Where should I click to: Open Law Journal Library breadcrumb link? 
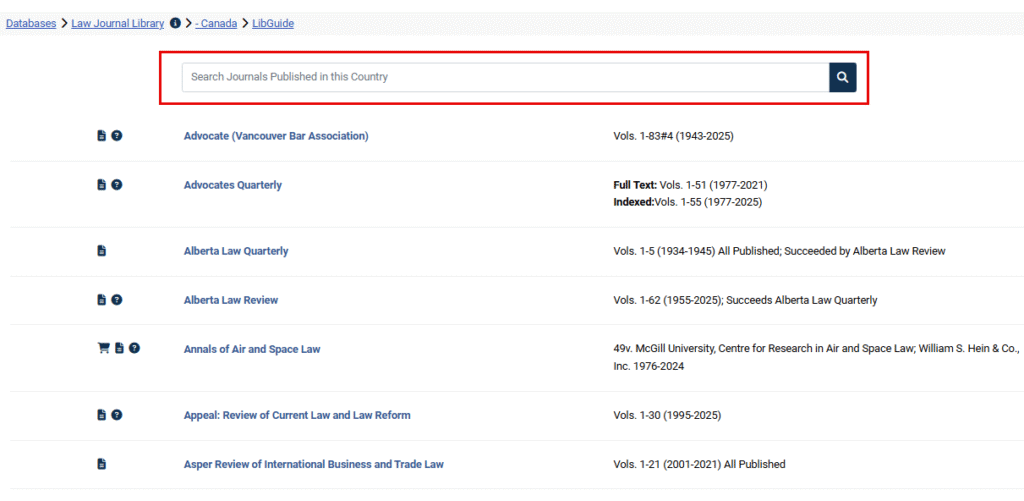pos(117,23)
